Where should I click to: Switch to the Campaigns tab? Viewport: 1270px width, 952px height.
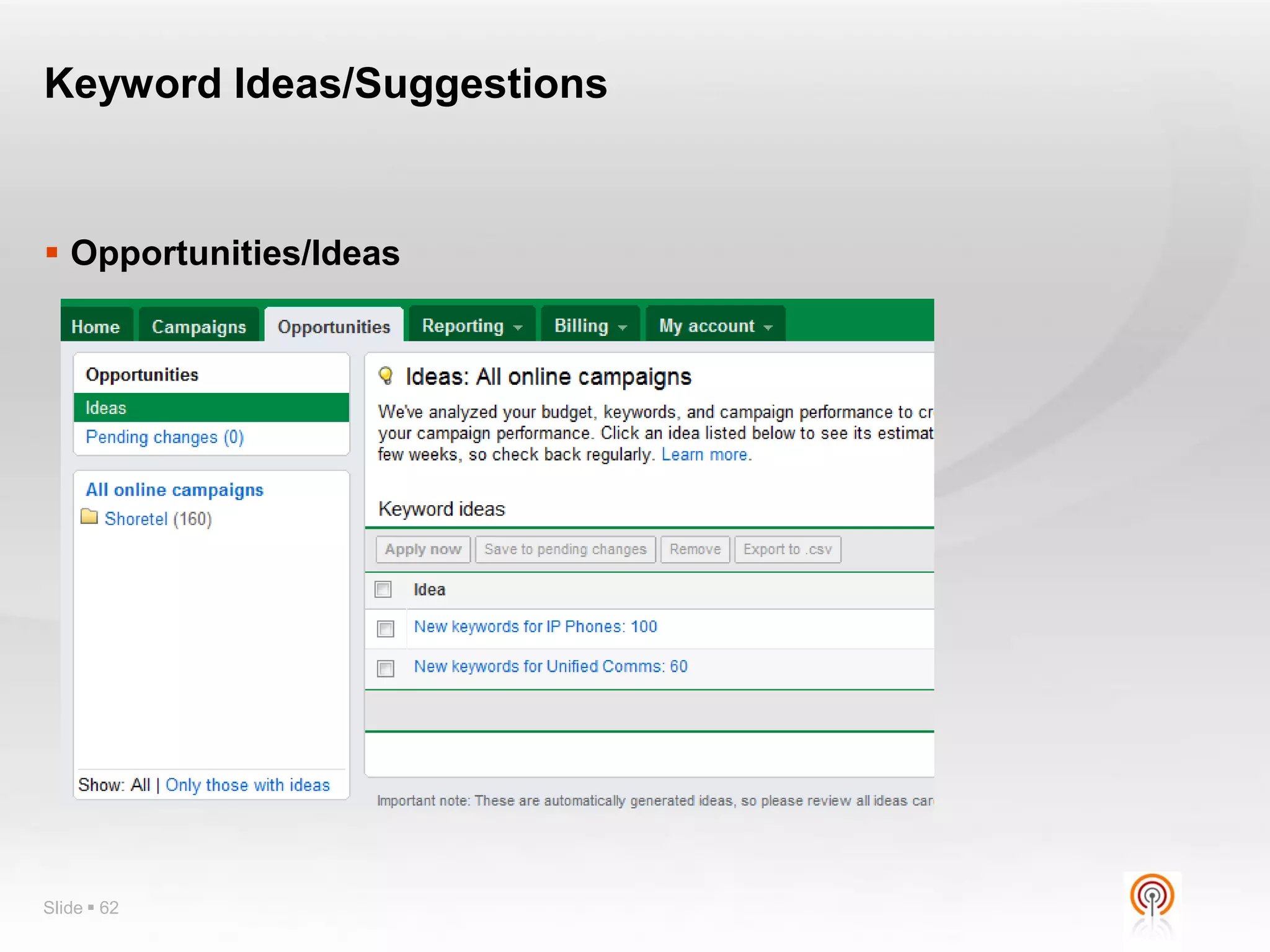click(198, 326)
